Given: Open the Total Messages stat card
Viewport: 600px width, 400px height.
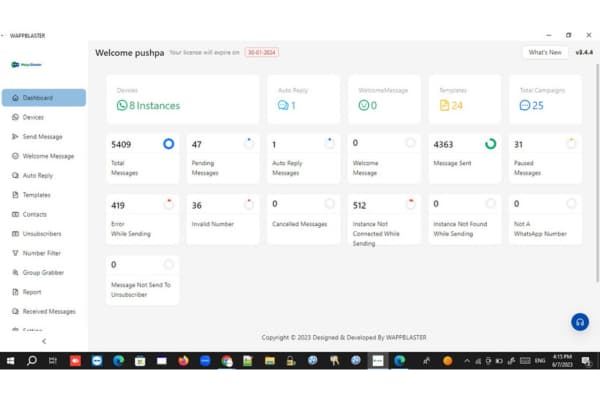Looking at the screenshot, I should pyautogui.click(x=142, y=158).
